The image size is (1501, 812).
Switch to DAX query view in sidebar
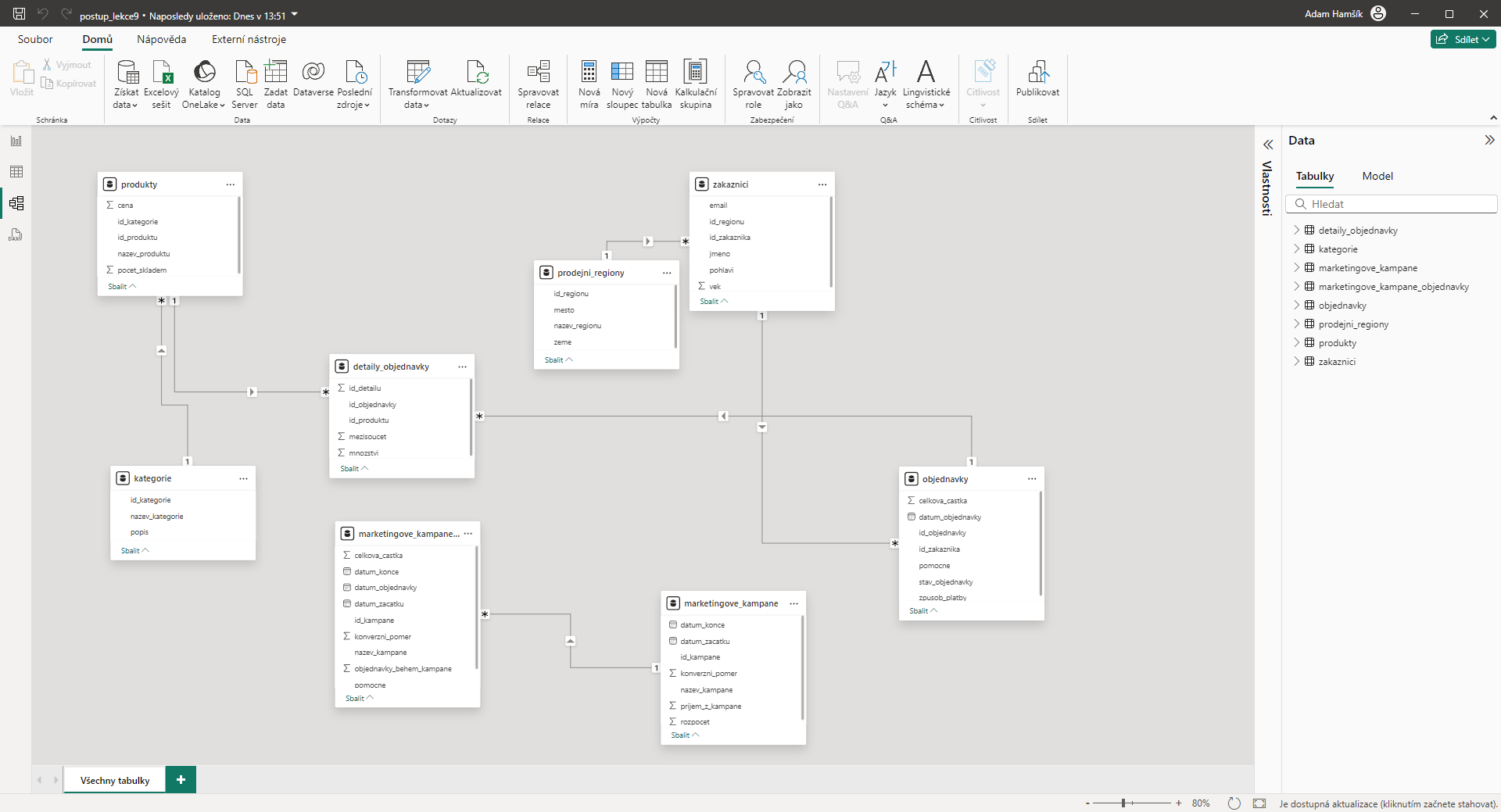[x=16, y=234]
